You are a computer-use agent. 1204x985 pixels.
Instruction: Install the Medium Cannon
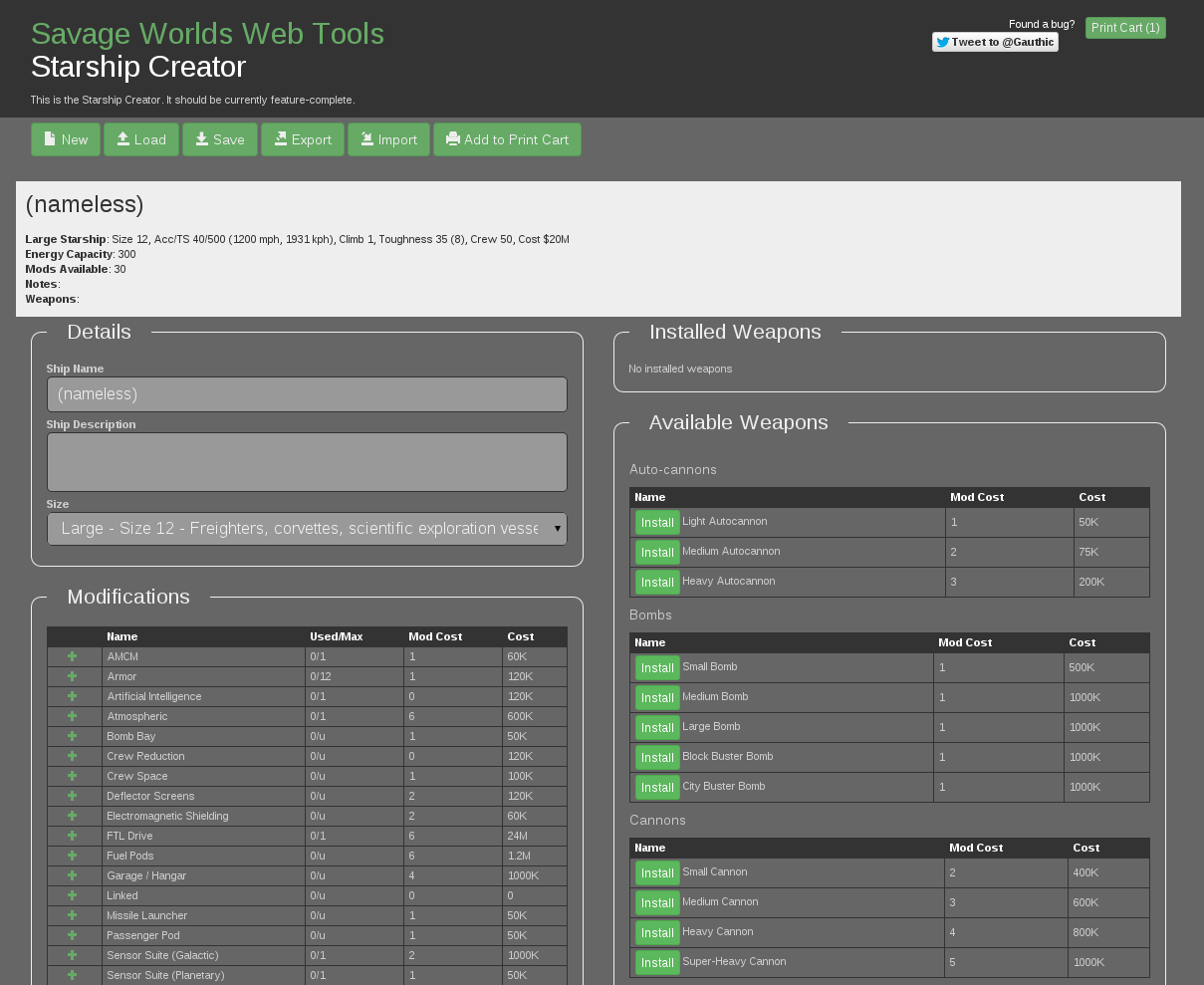(x=657, y=903)
